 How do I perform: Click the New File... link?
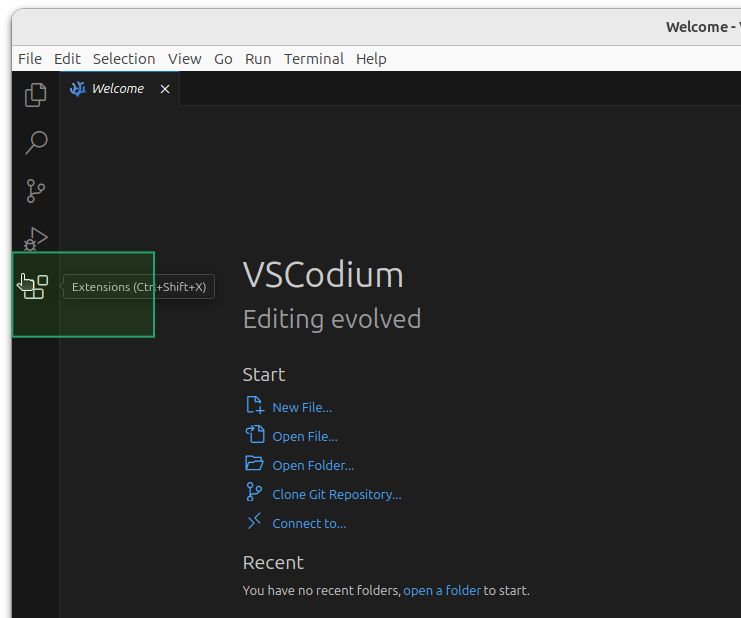click(x=302, y=407)
